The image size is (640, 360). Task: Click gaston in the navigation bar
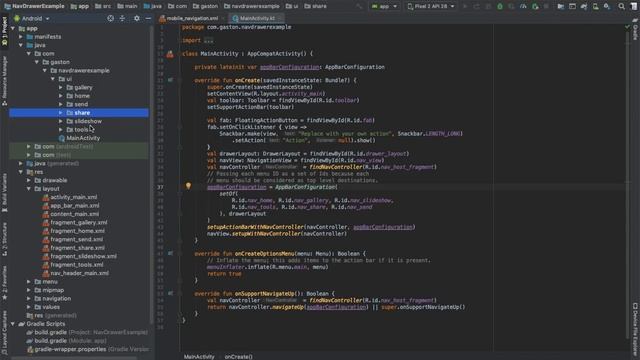click(x=205, y=6)
